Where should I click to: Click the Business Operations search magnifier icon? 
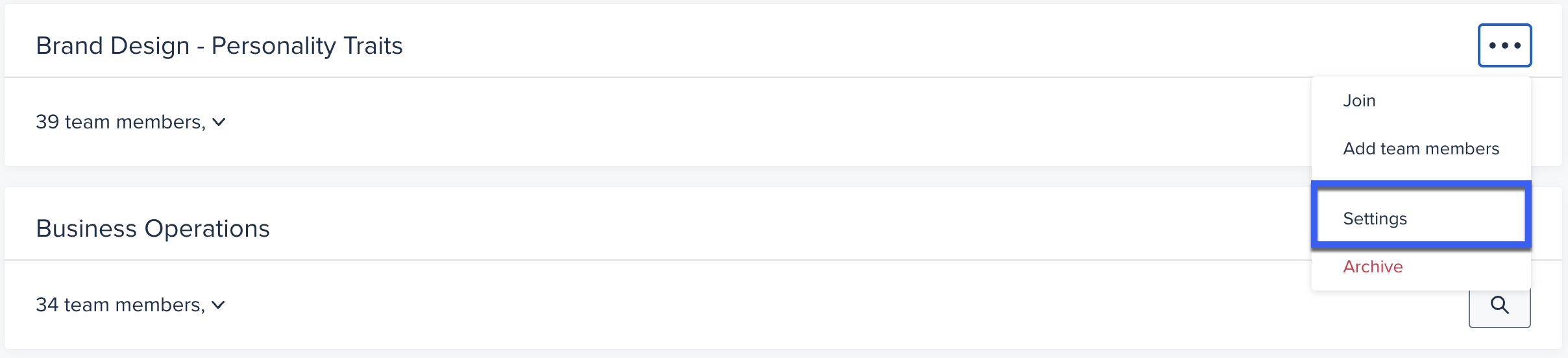click(x=1499, y=306)
